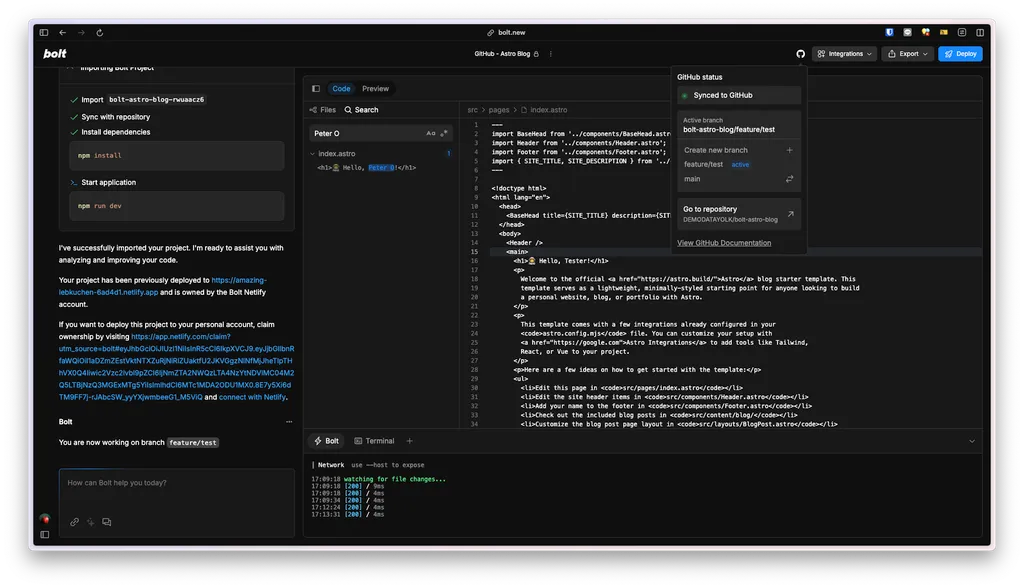Open the GitHub status icon in header

click(x=800, y=54)
